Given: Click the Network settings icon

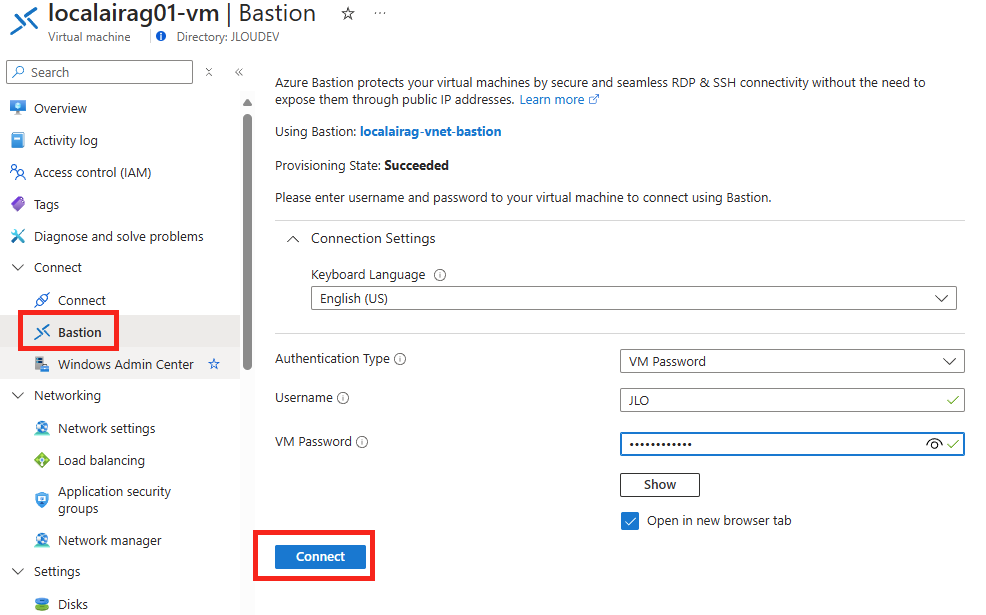Looking at the screenshot, I should coord(42,428).
